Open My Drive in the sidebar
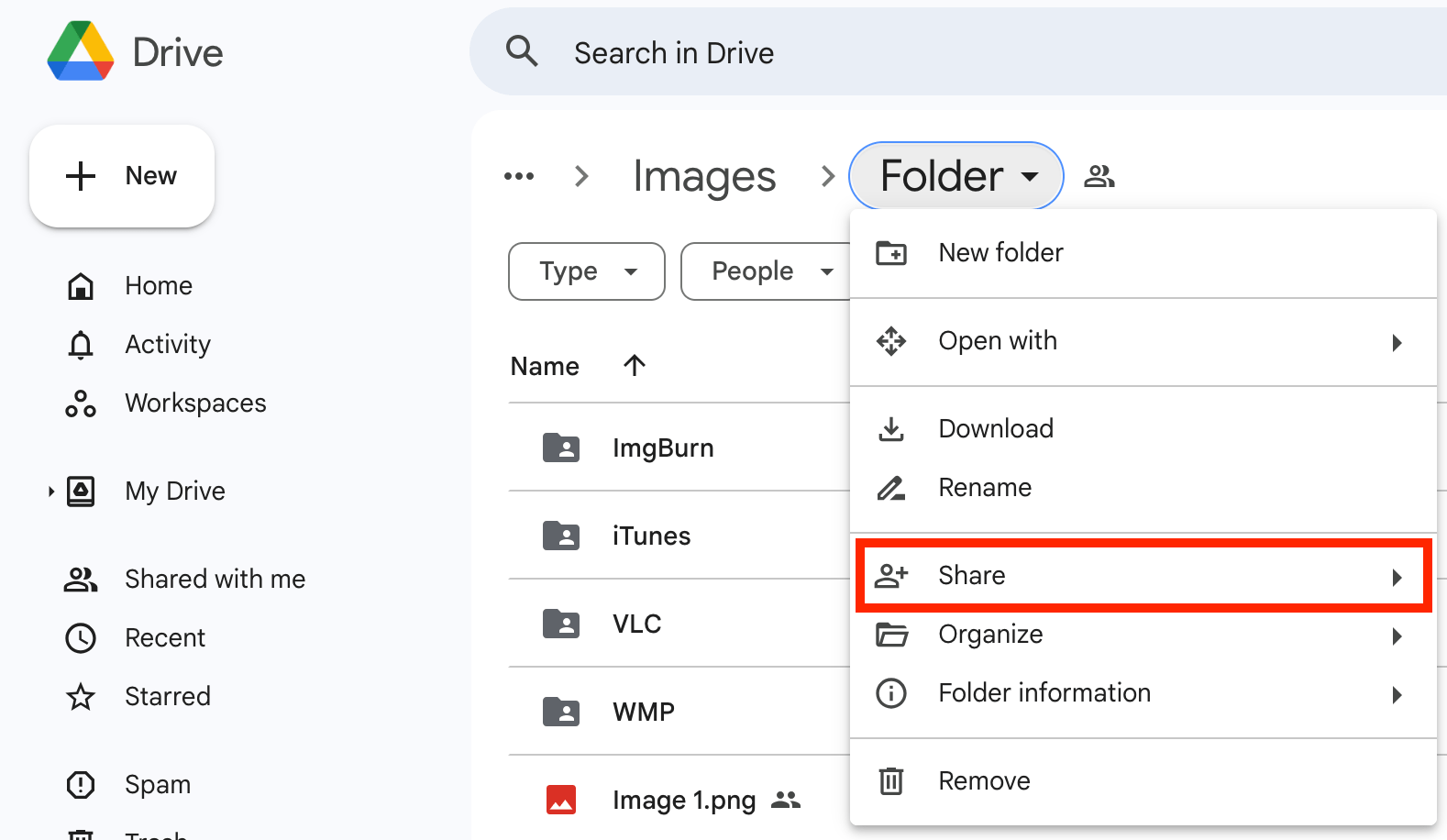The height and width of the screenshot is (840, 1447). click(x=175, y=492)
